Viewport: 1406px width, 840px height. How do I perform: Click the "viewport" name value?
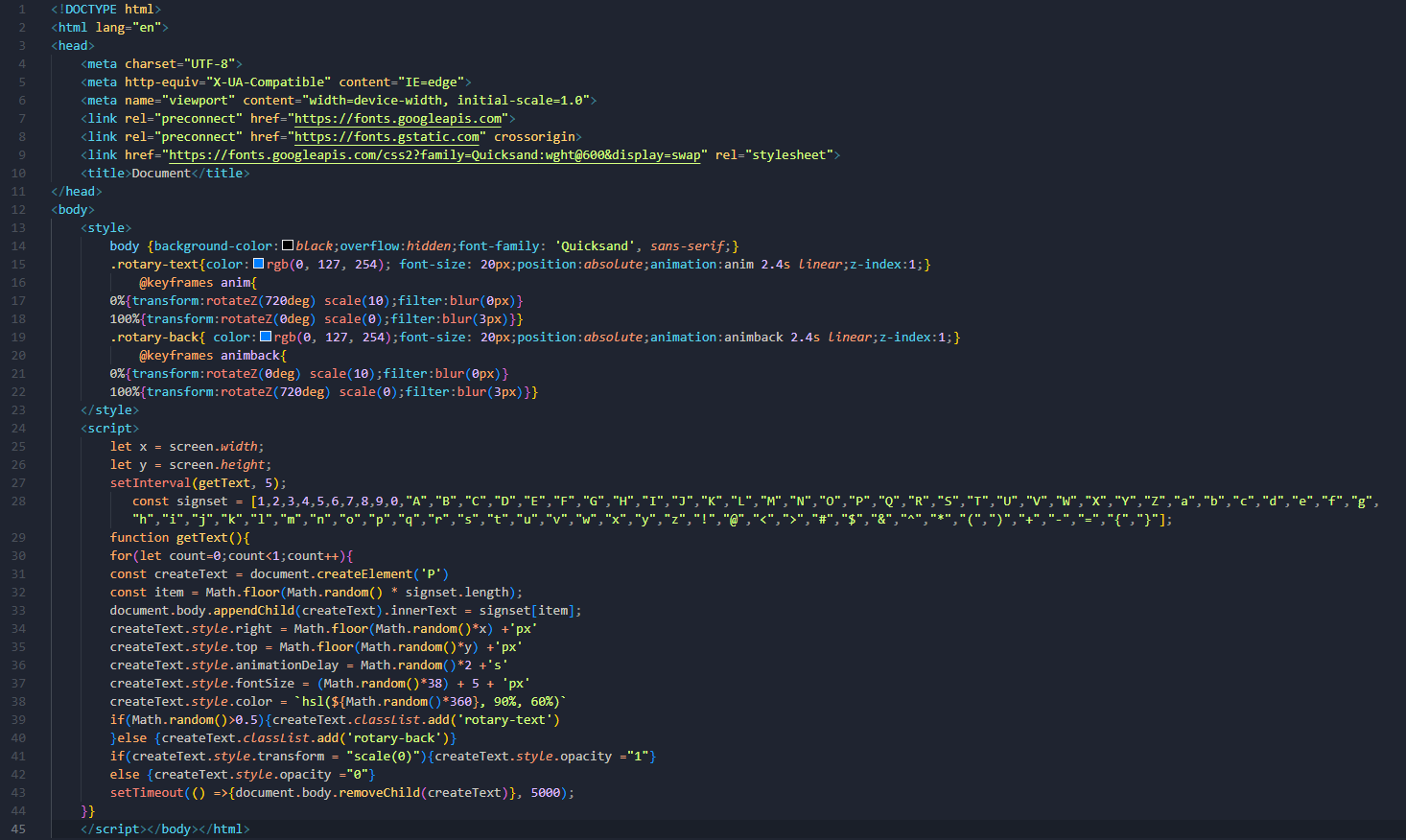199,101
